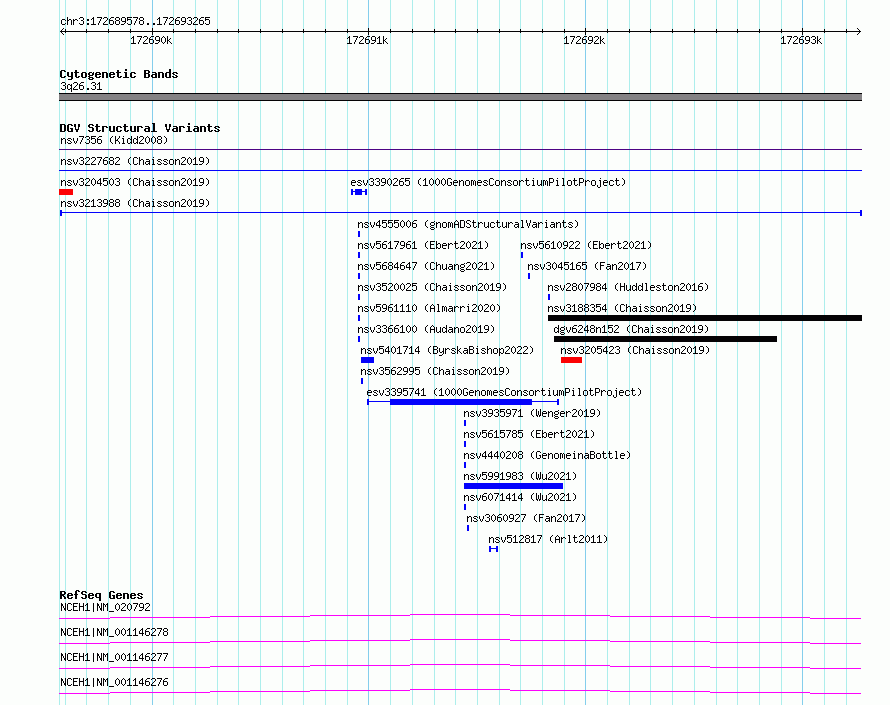The image size is (890, 705).
Task: Click the 172691k ruler position
Action: (367, 40)
